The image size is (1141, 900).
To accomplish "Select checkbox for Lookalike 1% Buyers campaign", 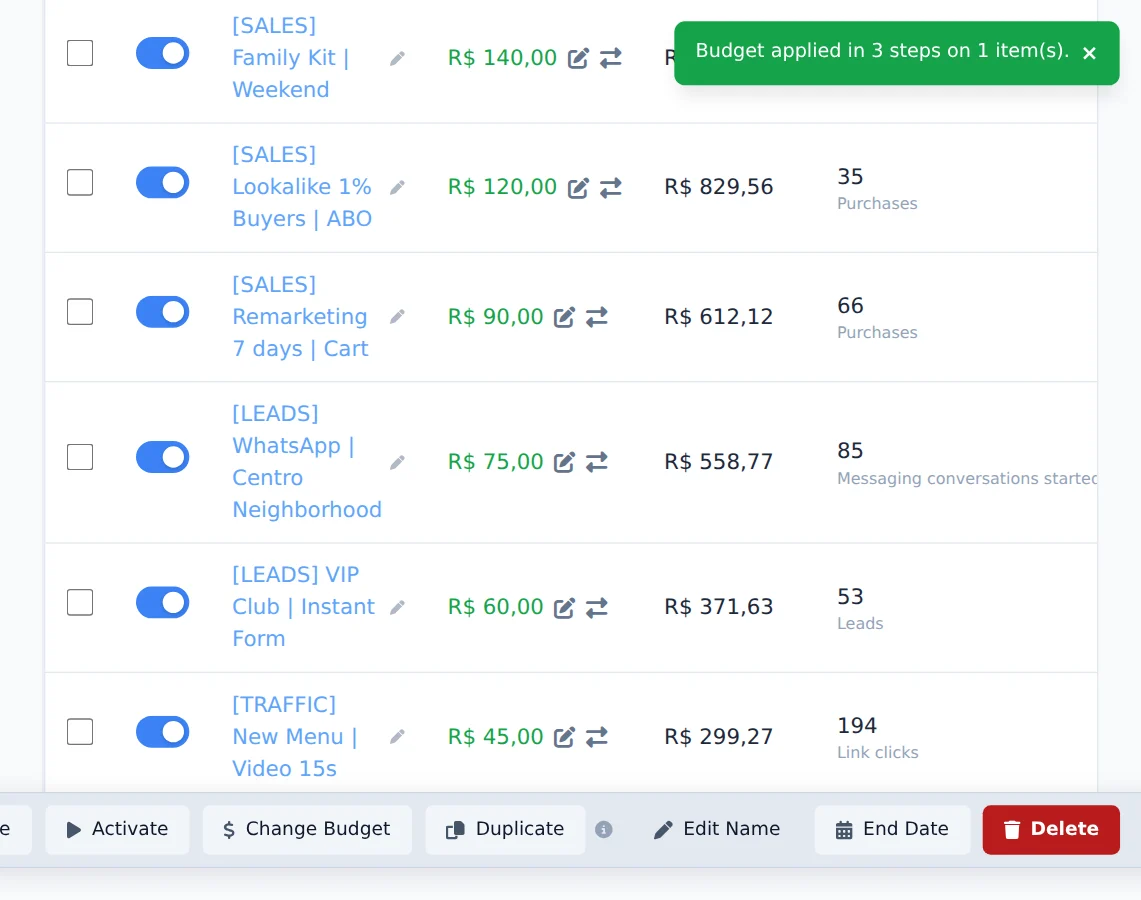I will tap(80, 183).
